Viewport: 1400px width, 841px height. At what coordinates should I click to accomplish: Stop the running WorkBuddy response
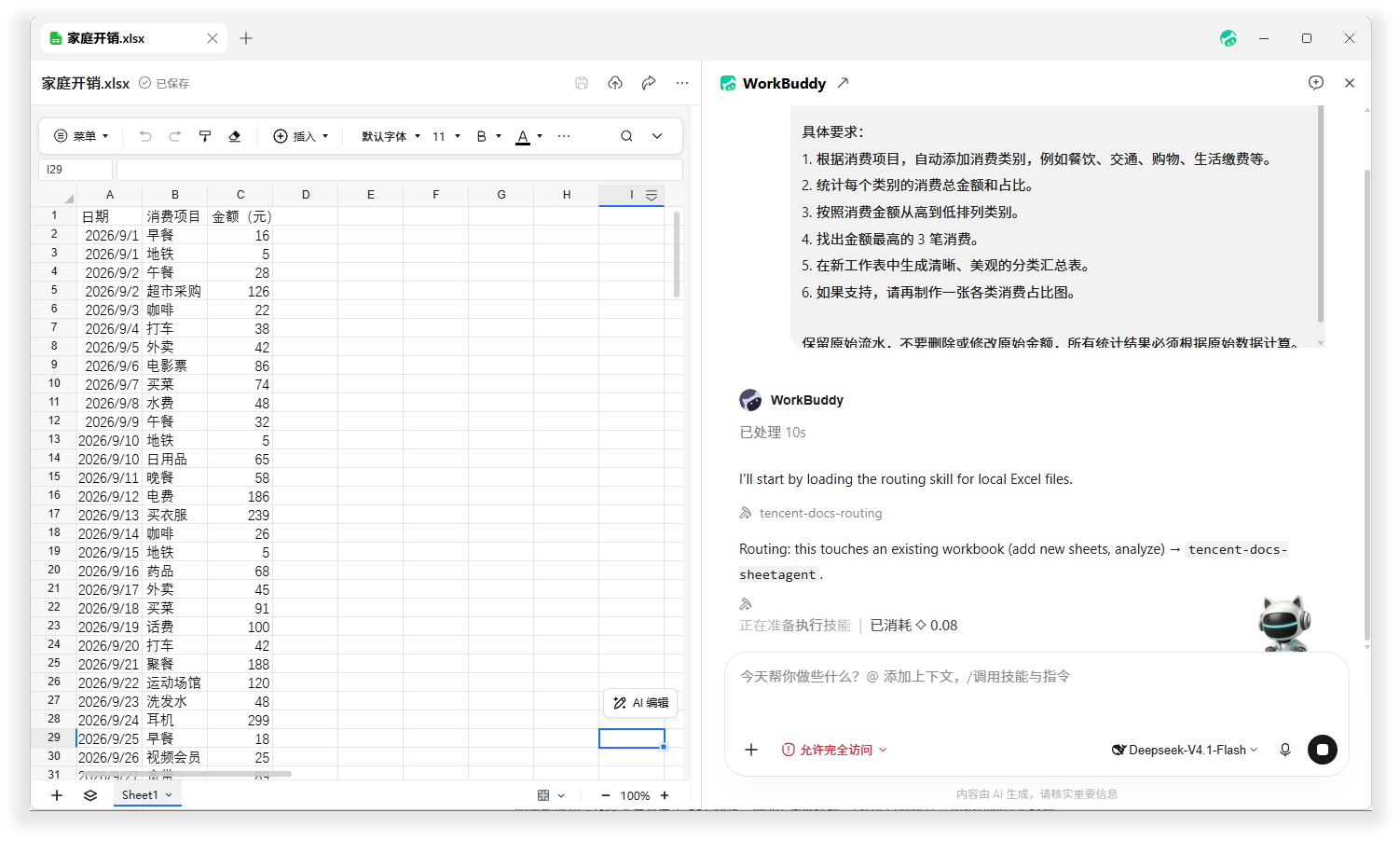(x=1323, y=750)
